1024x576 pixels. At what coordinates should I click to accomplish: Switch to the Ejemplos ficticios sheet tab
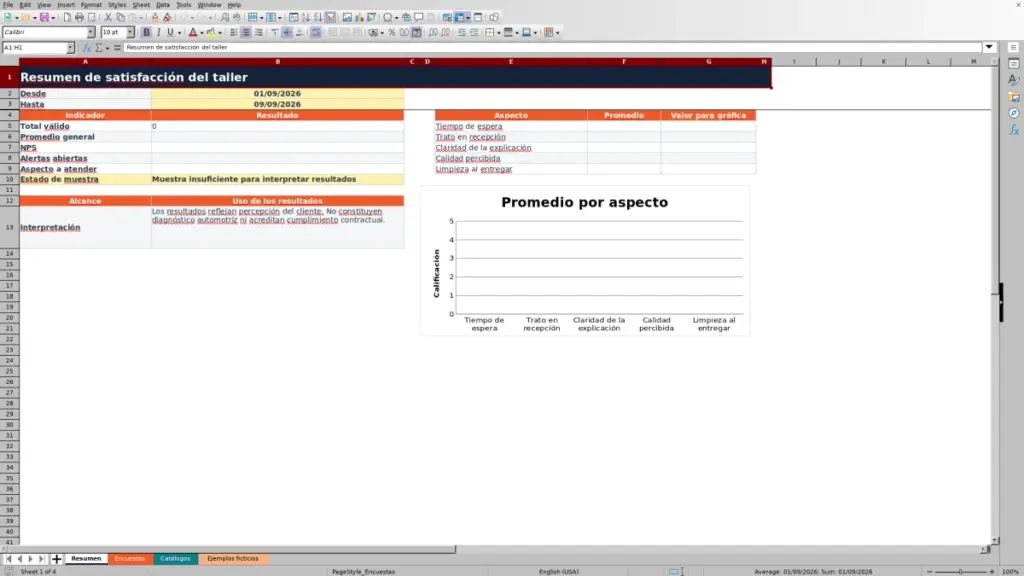pos(232,559)
